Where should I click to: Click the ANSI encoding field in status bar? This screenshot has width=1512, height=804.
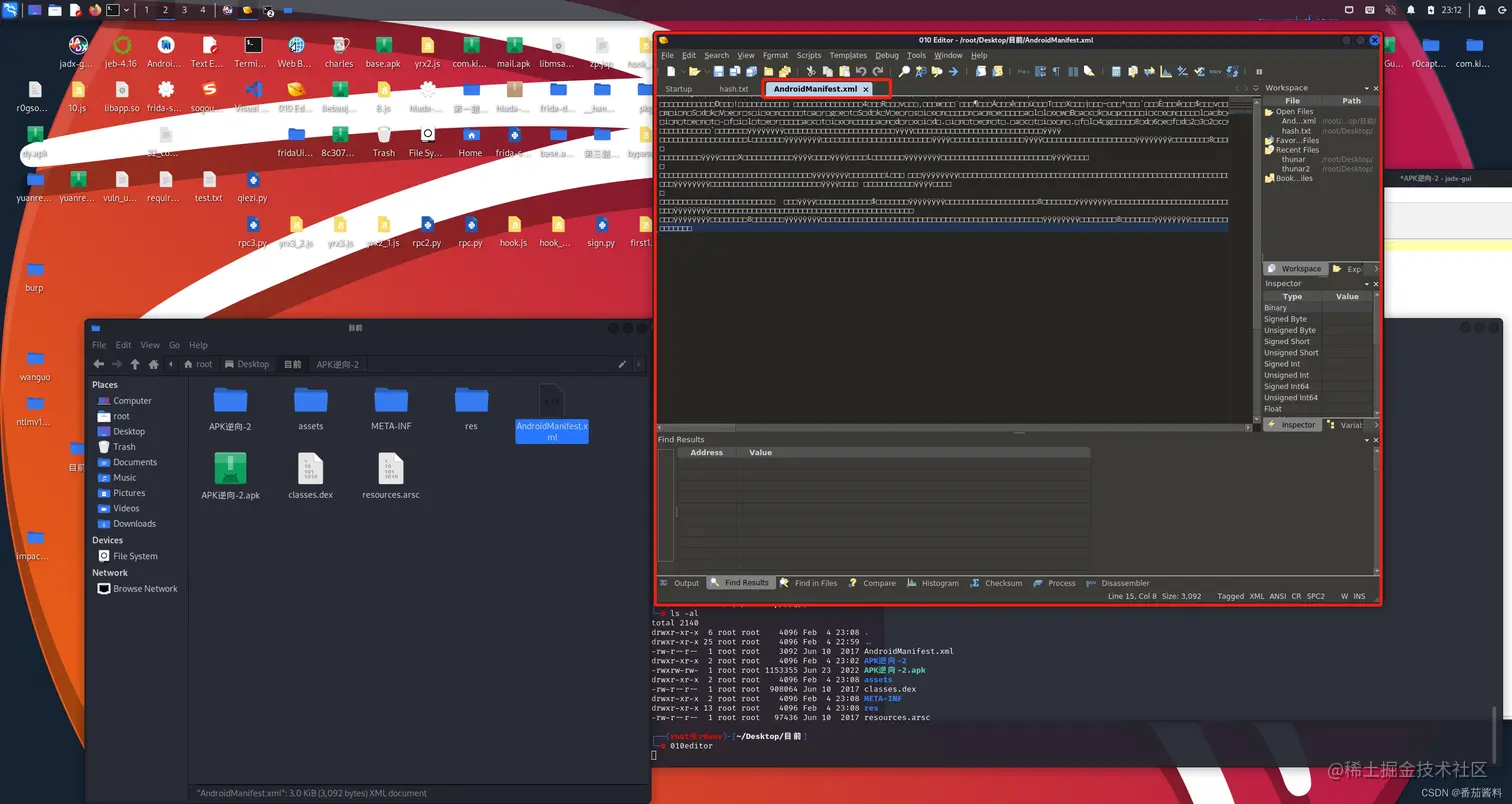point(1278,596)
